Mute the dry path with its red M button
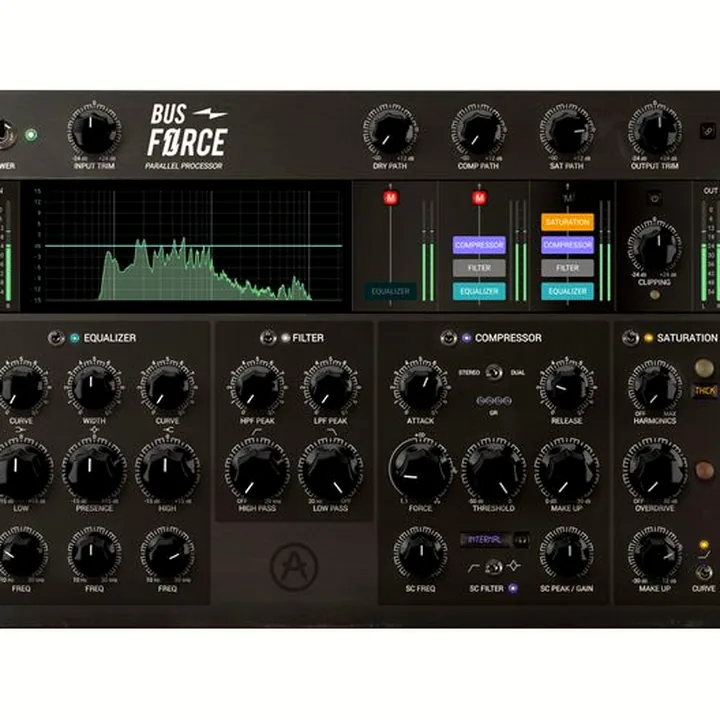Viewport: 720px width, 720px height. [x=390, y=198]
